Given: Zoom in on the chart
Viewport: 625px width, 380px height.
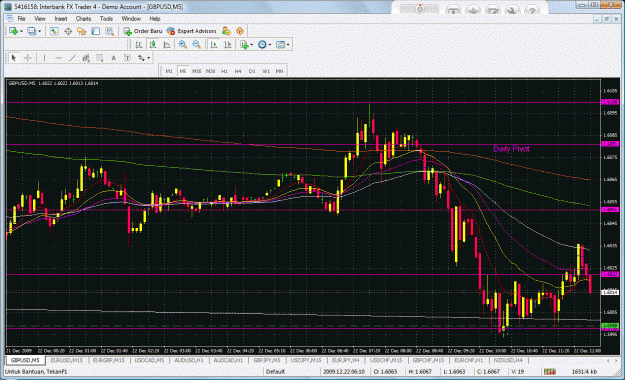Looking at the screenshot, I should click(183, 45).
